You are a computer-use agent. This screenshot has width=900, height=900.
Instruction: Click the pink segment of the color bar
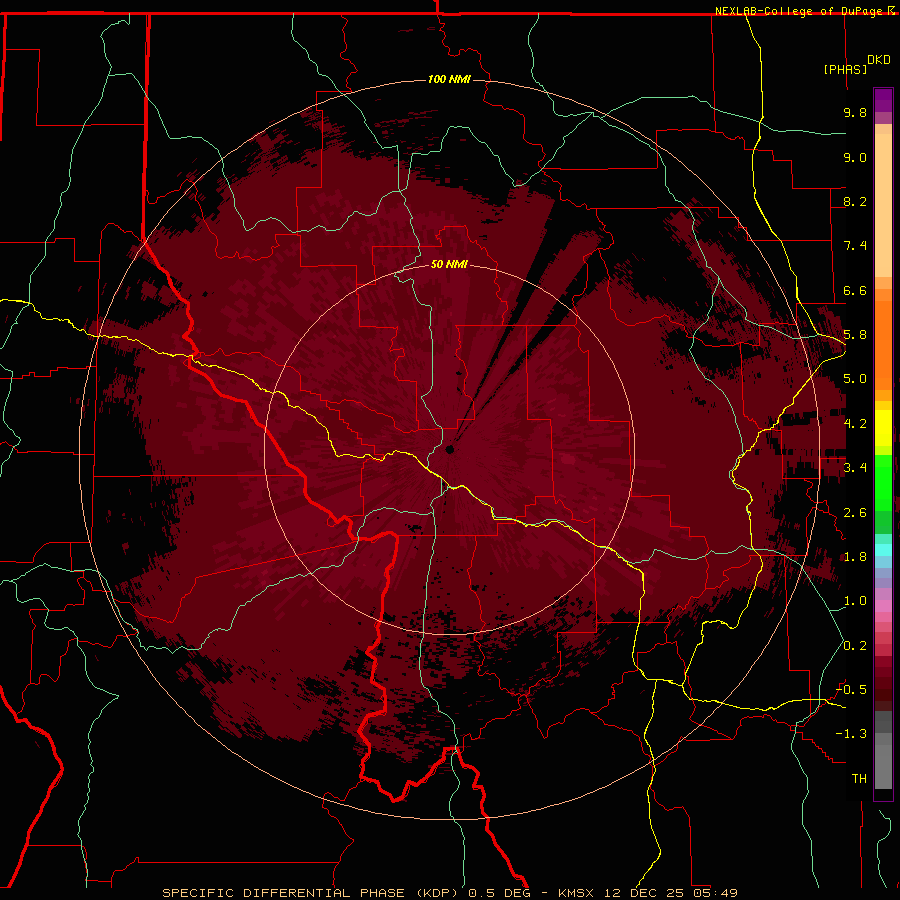[883, 606]
